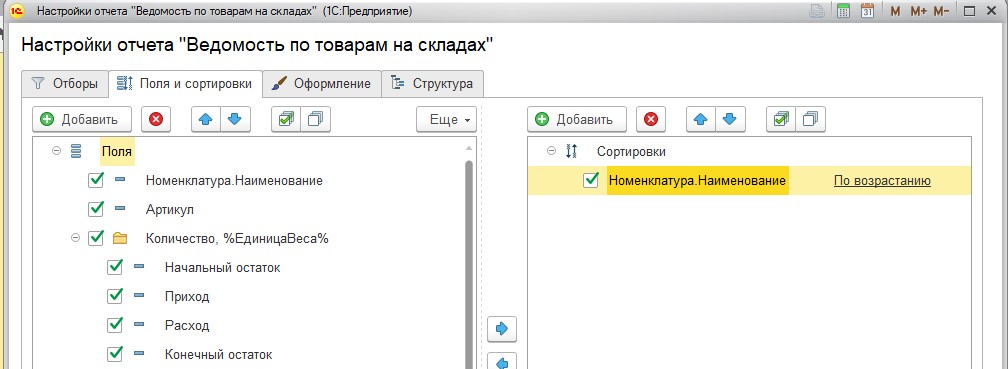Switch to the Структура tab
Image resolution: width=1008 pixels, height=369 pixels.
pyautogui.click(x=433, y=84)
